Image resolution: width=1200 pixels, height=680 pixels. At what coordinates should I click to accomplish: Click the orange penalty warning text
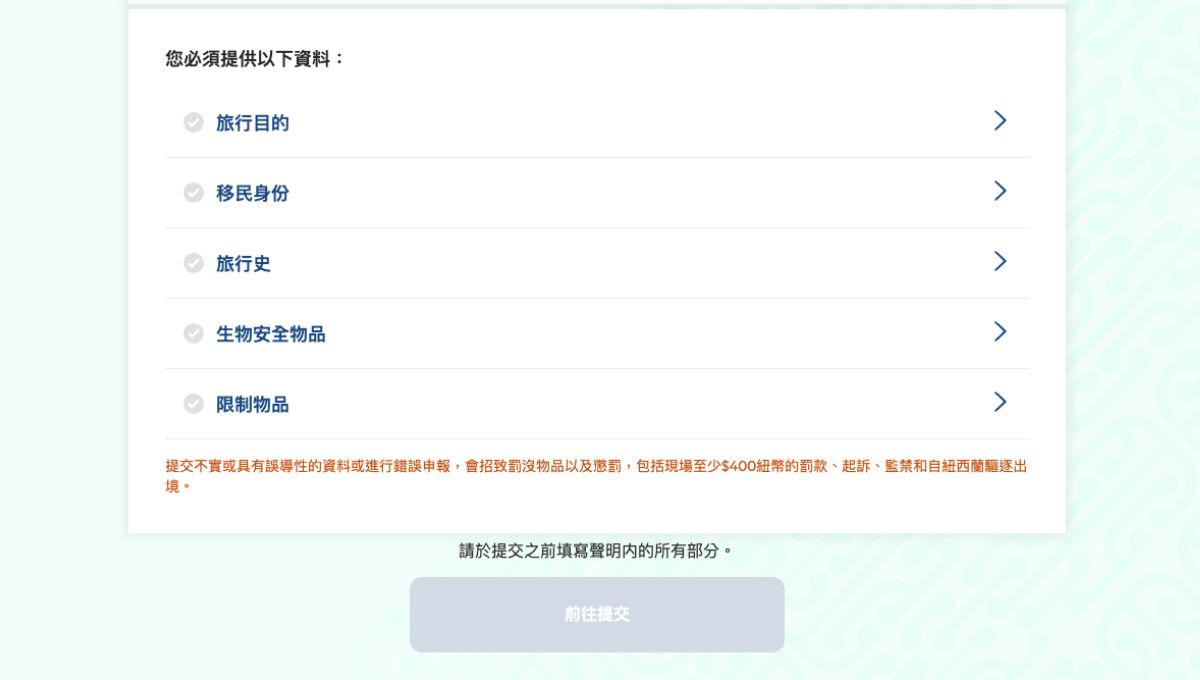tap(597, 475)
